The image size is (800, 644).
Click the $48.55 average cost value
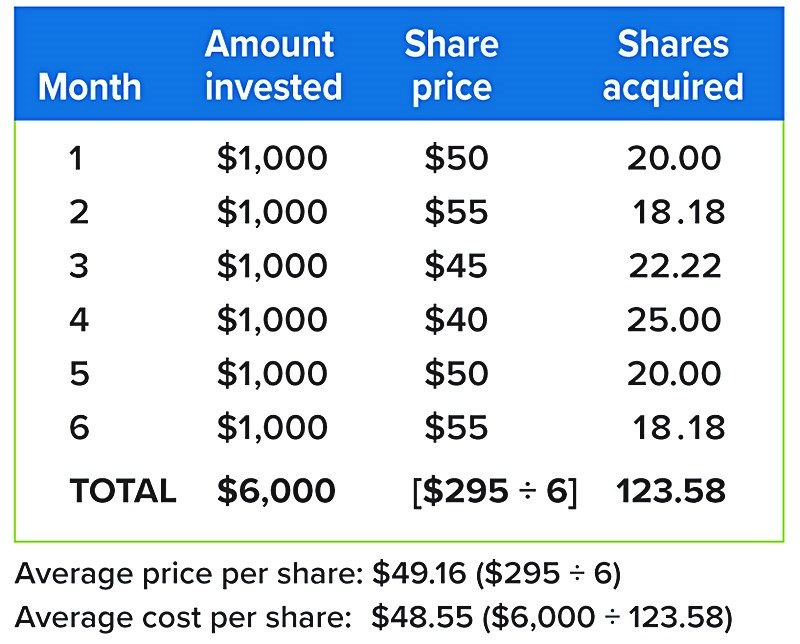[421, 616]
